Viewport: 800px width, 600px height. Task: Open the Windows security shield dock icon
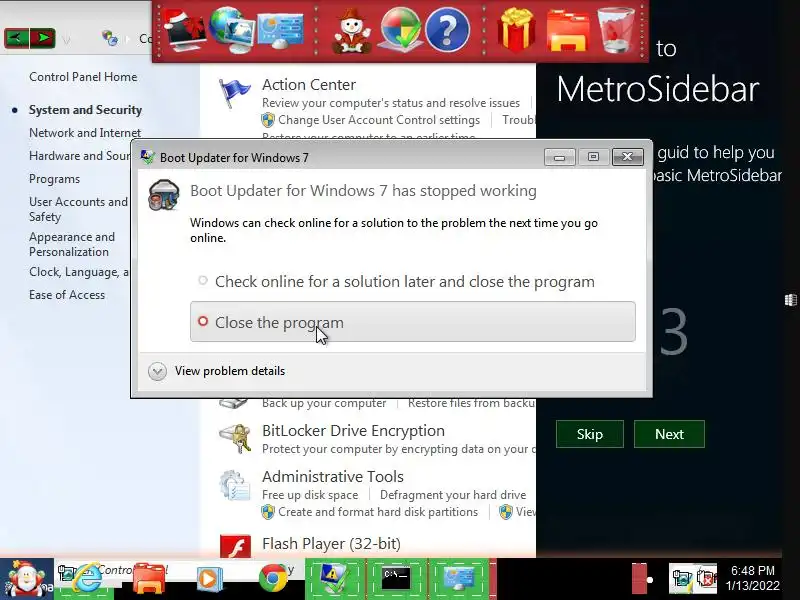point(401,30)
